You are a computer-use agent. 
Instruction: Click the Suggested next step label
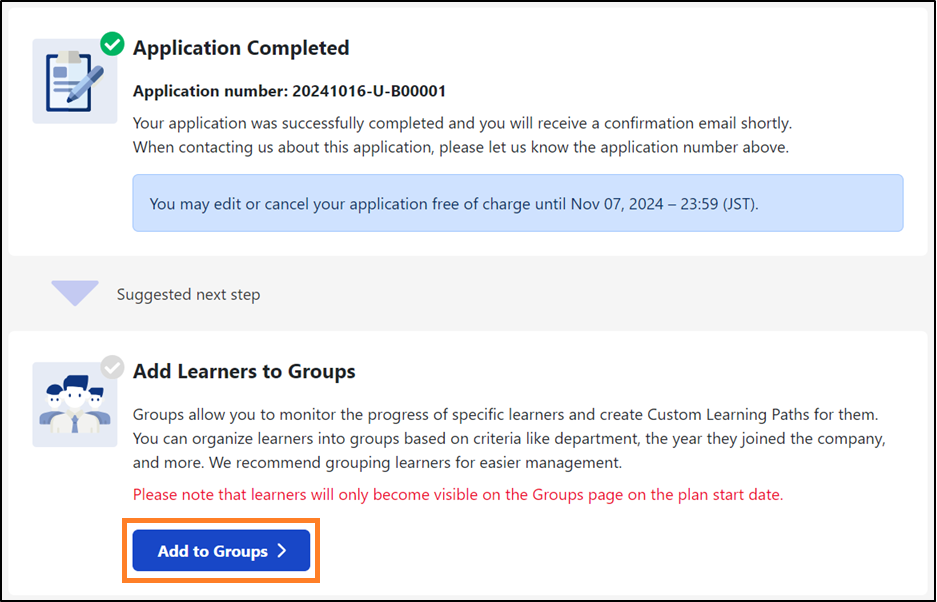[188, 294]
